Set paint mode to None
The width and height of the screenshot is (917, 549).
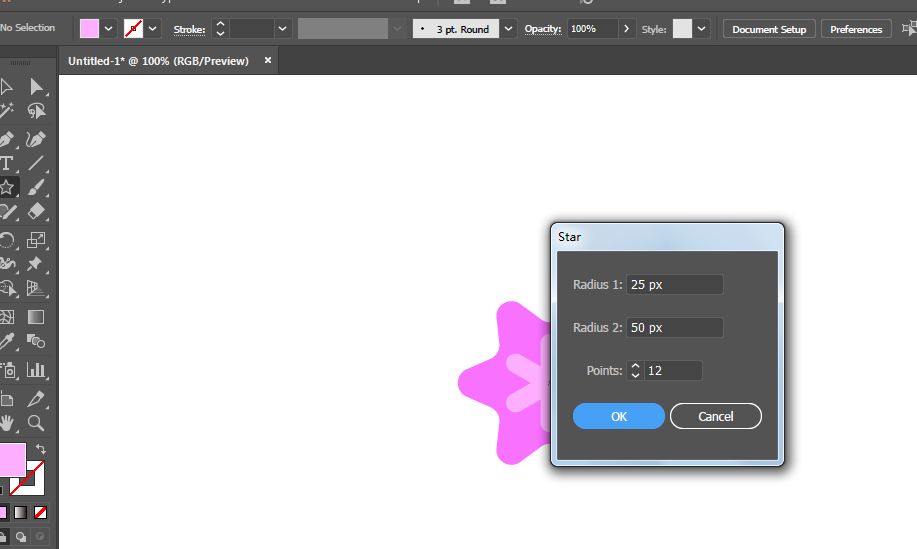(x=40, y=513)
